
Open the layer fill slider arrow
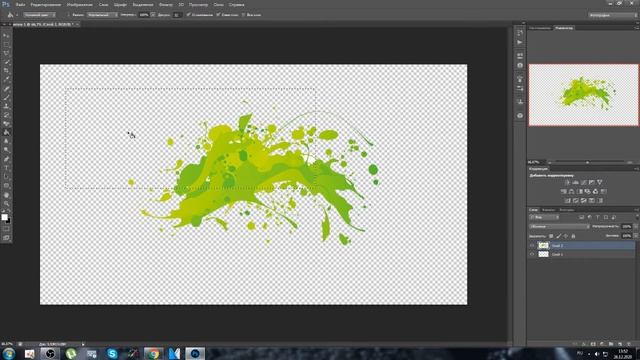pyautogui.click(x=635, y=236)
